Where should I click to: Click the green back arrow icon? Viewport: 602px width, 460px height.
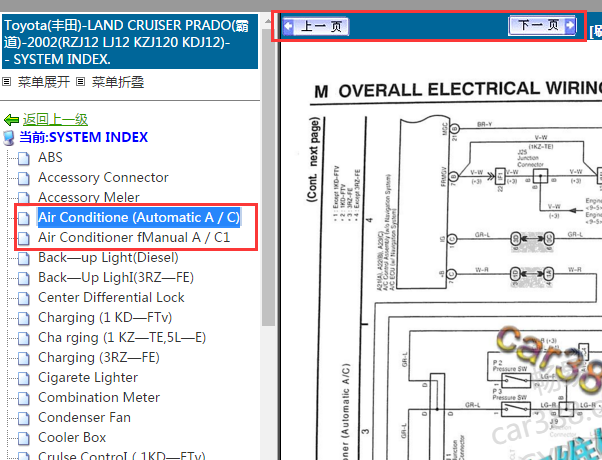(11, 120)
